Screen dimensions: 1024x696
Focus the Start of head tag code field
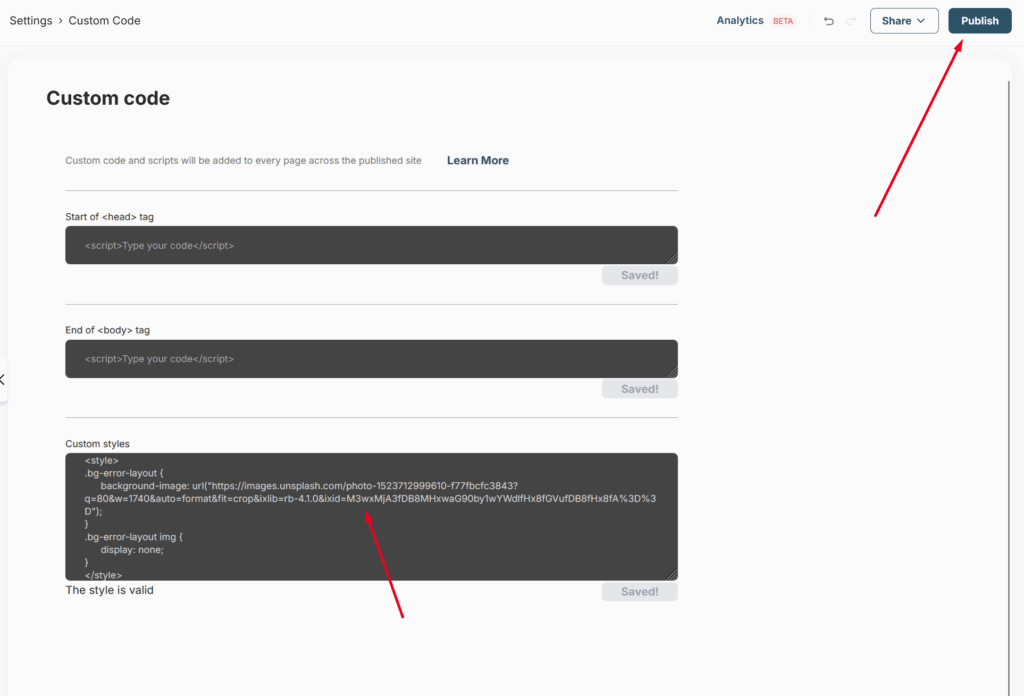370,245
